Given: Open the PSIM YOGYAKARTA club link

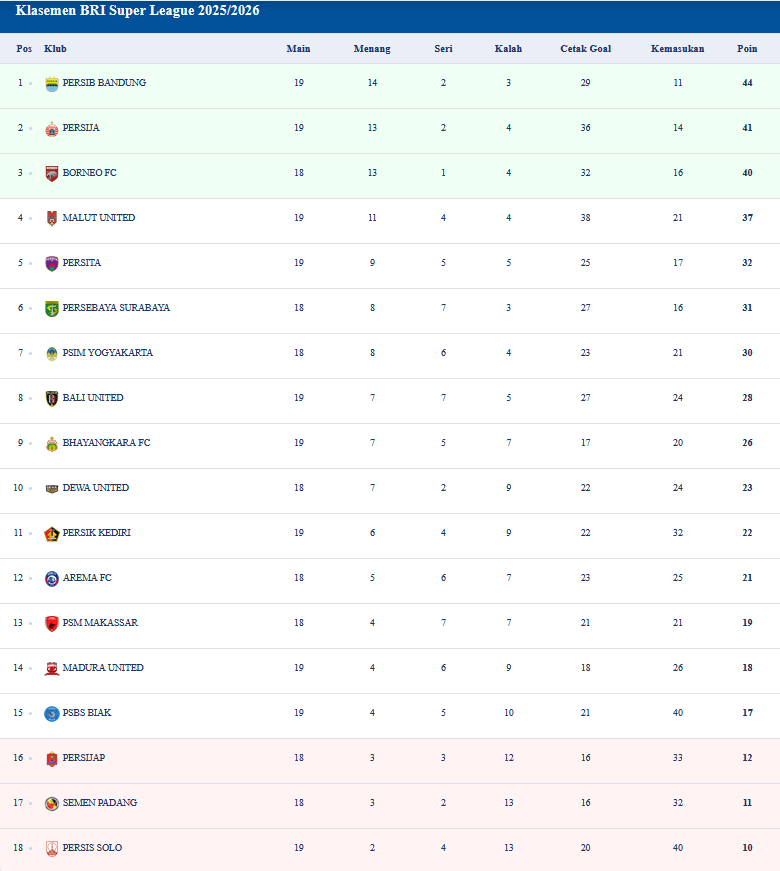Looking at the screenshot, I should coord(107,353).
